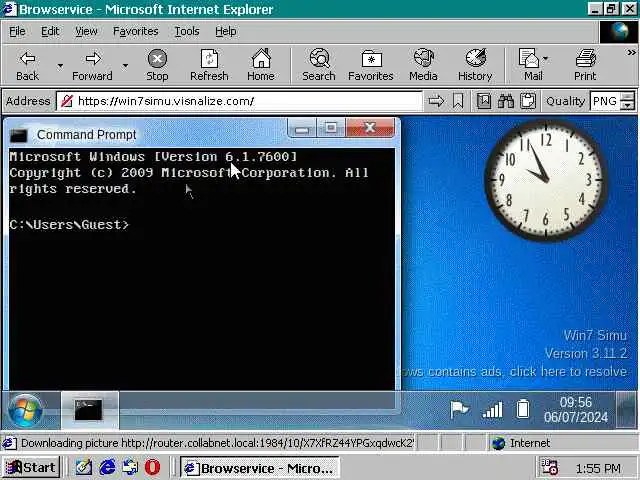Screen dimensions: 640x480
Task: Open the Back history dropdown arrow
Action: click(60, 65)
